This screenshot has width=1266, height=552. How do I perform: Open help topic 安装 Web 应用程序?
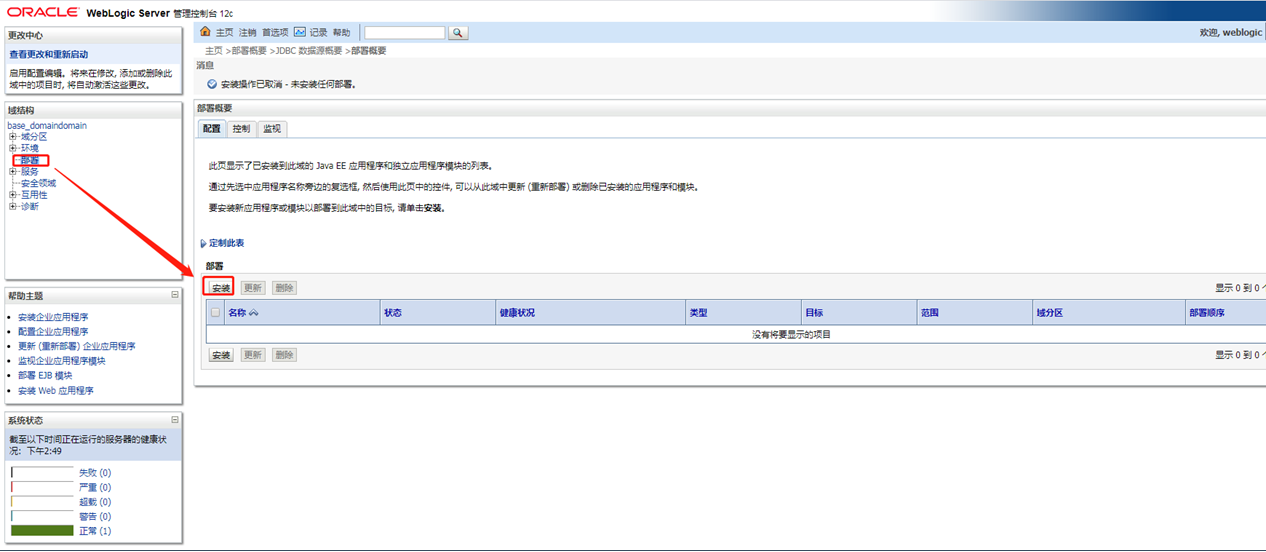(56, 391)
